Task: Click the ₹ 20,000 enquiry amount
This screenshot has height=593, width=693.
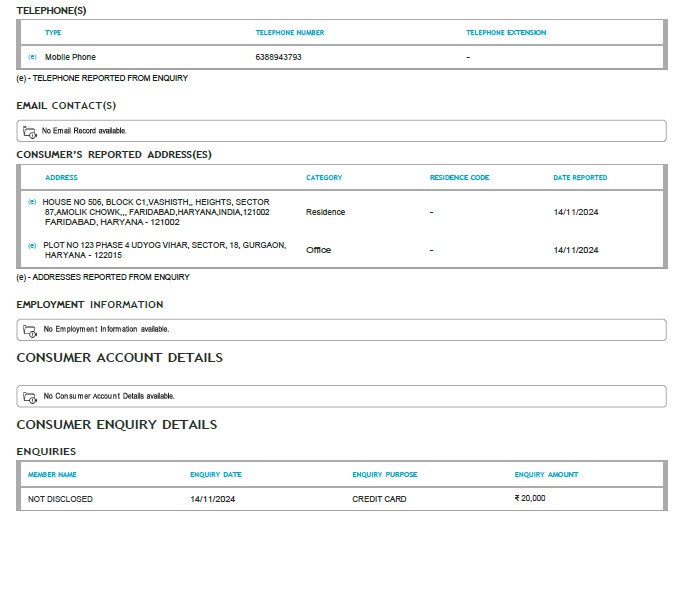Action: [x=530, y=498]
